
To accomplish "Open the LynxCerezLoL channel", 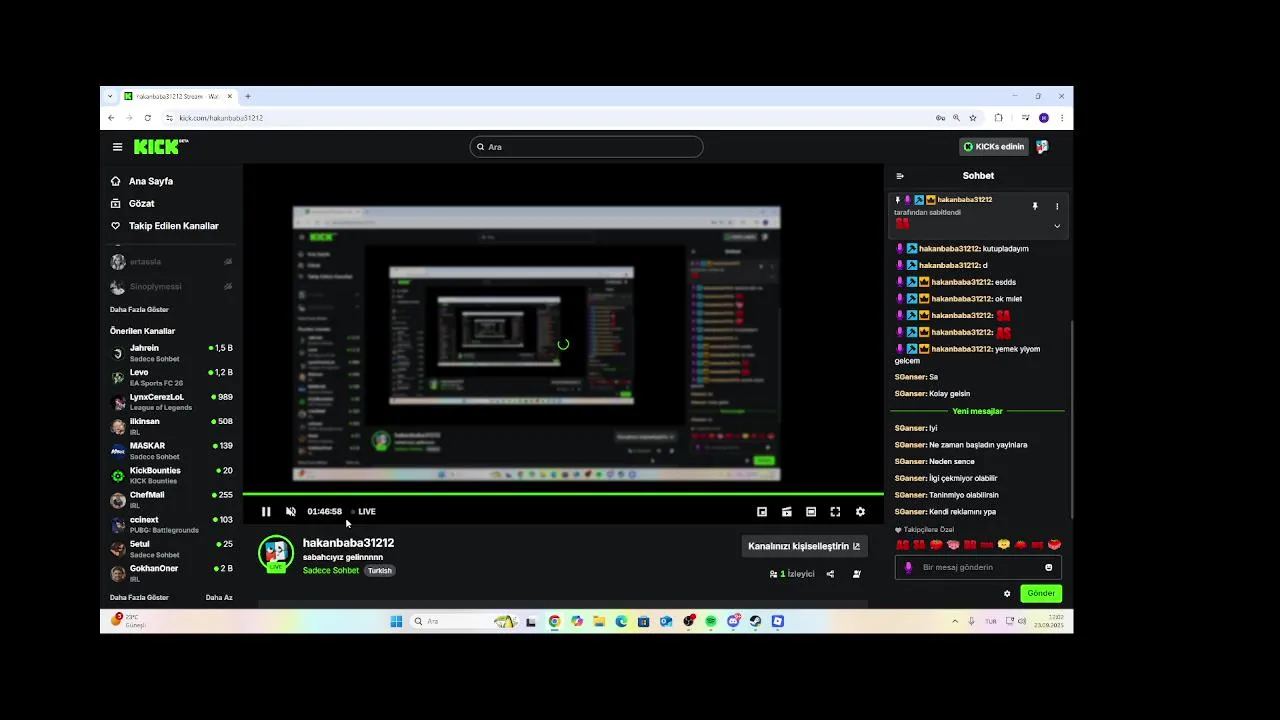I will point(171,402).
